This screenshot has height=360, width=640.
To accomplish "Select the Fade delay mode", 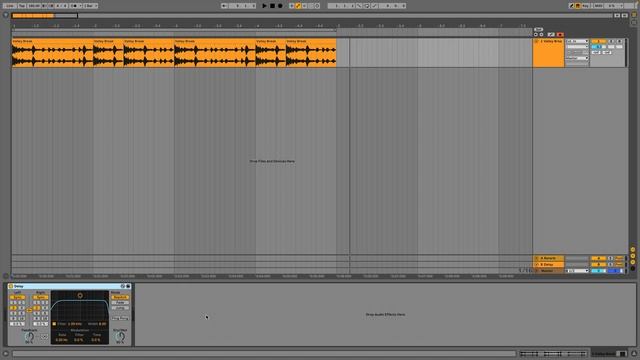I will tap(120, 303).
